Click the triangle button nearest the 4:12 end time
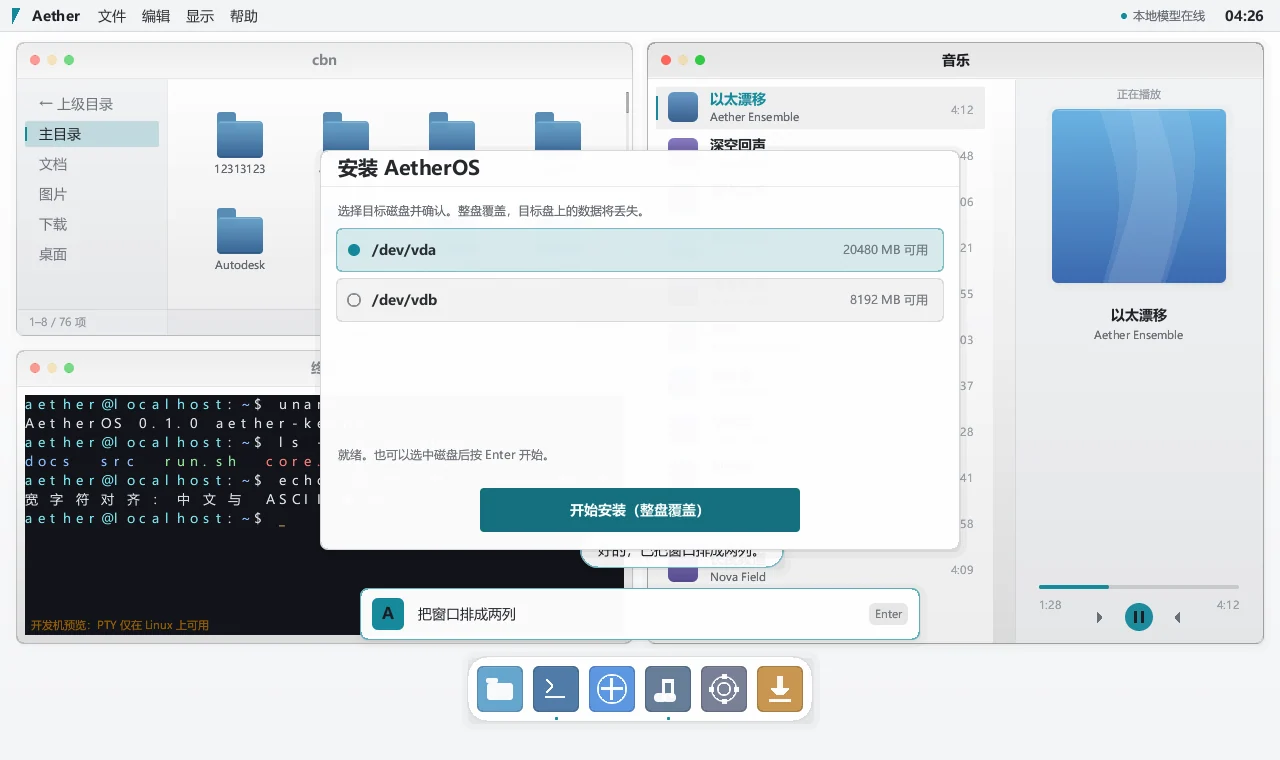 point(1178,618)
